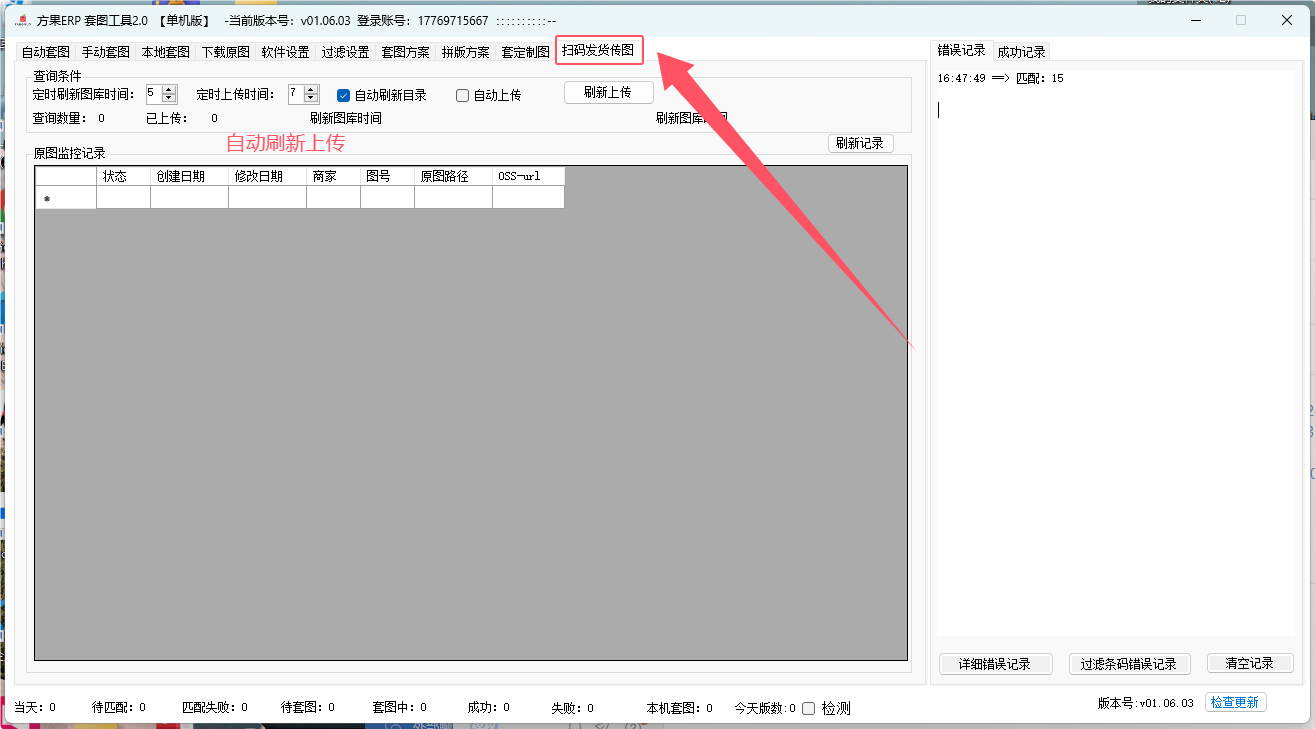Click the 图号 column header

[387, 176]
